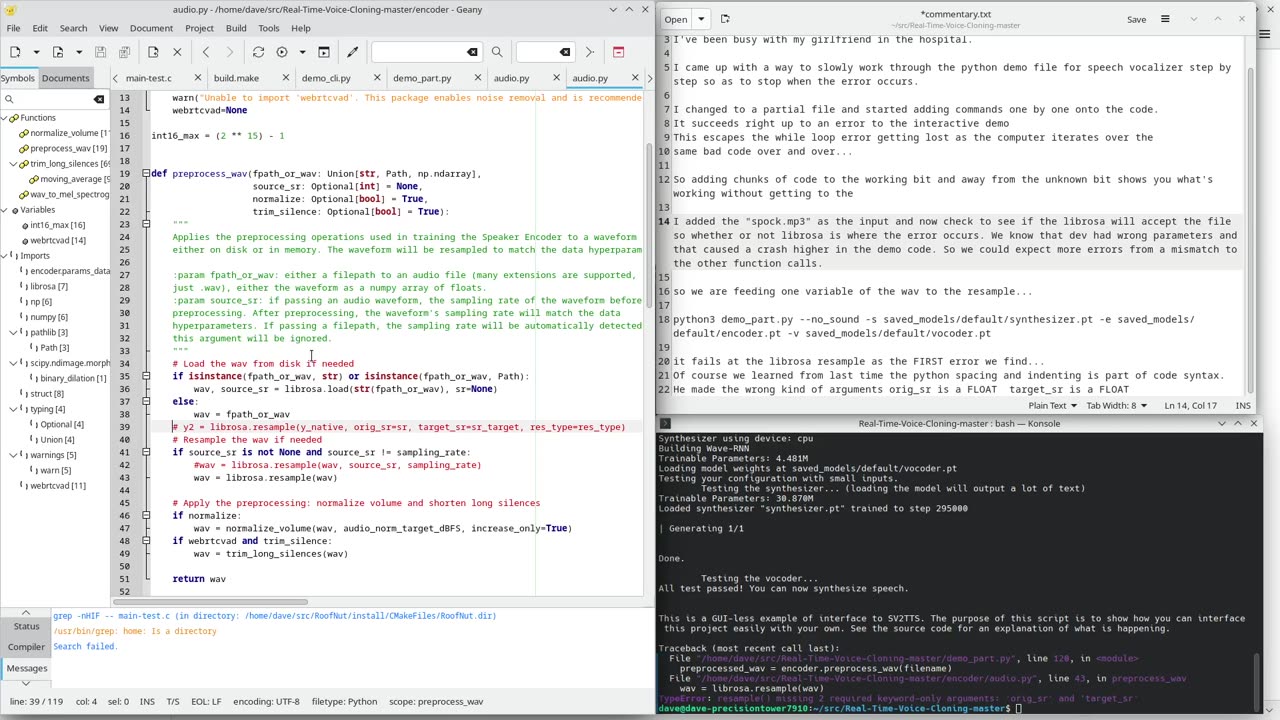The width and height of the screenshot is (1280, 720).
Task: Open the Search menu in Geany
Action: [x=73, y=28]
